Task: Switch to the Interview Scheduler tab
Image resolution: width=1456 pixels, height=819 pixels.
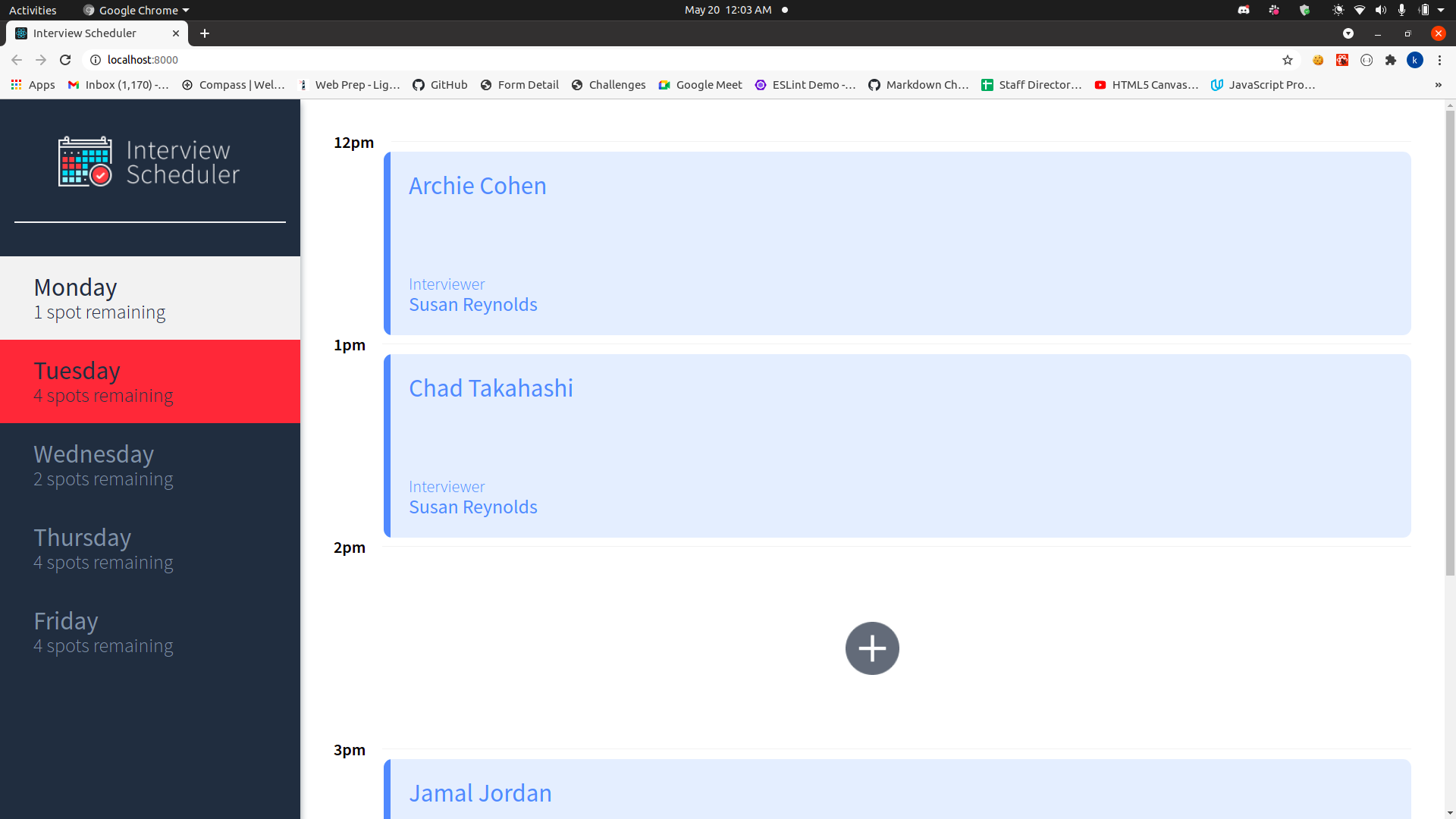Action: [x=85, y=33]
